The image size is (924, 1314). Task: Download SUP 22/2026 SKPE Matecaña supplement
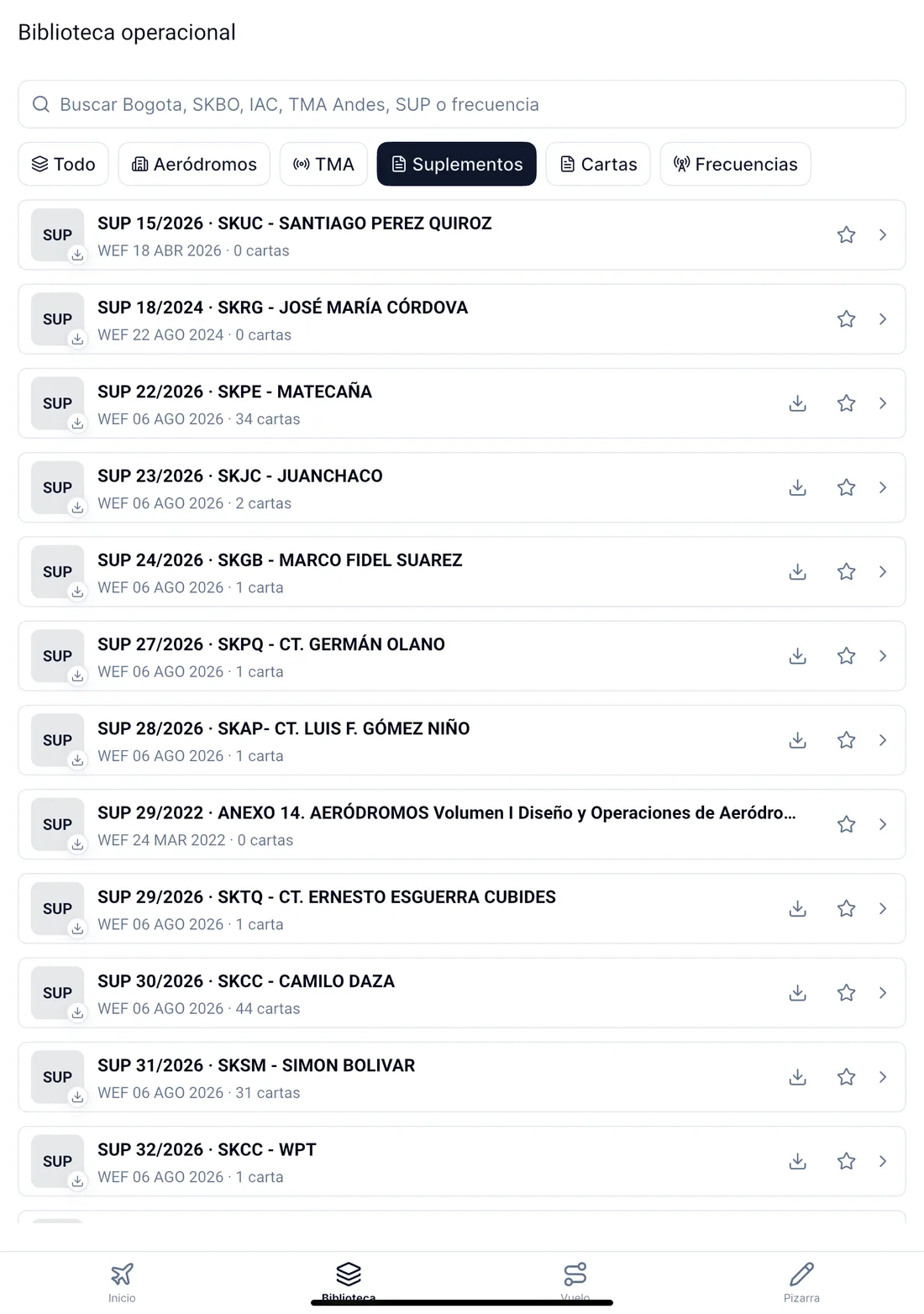[x=798, y=403]
